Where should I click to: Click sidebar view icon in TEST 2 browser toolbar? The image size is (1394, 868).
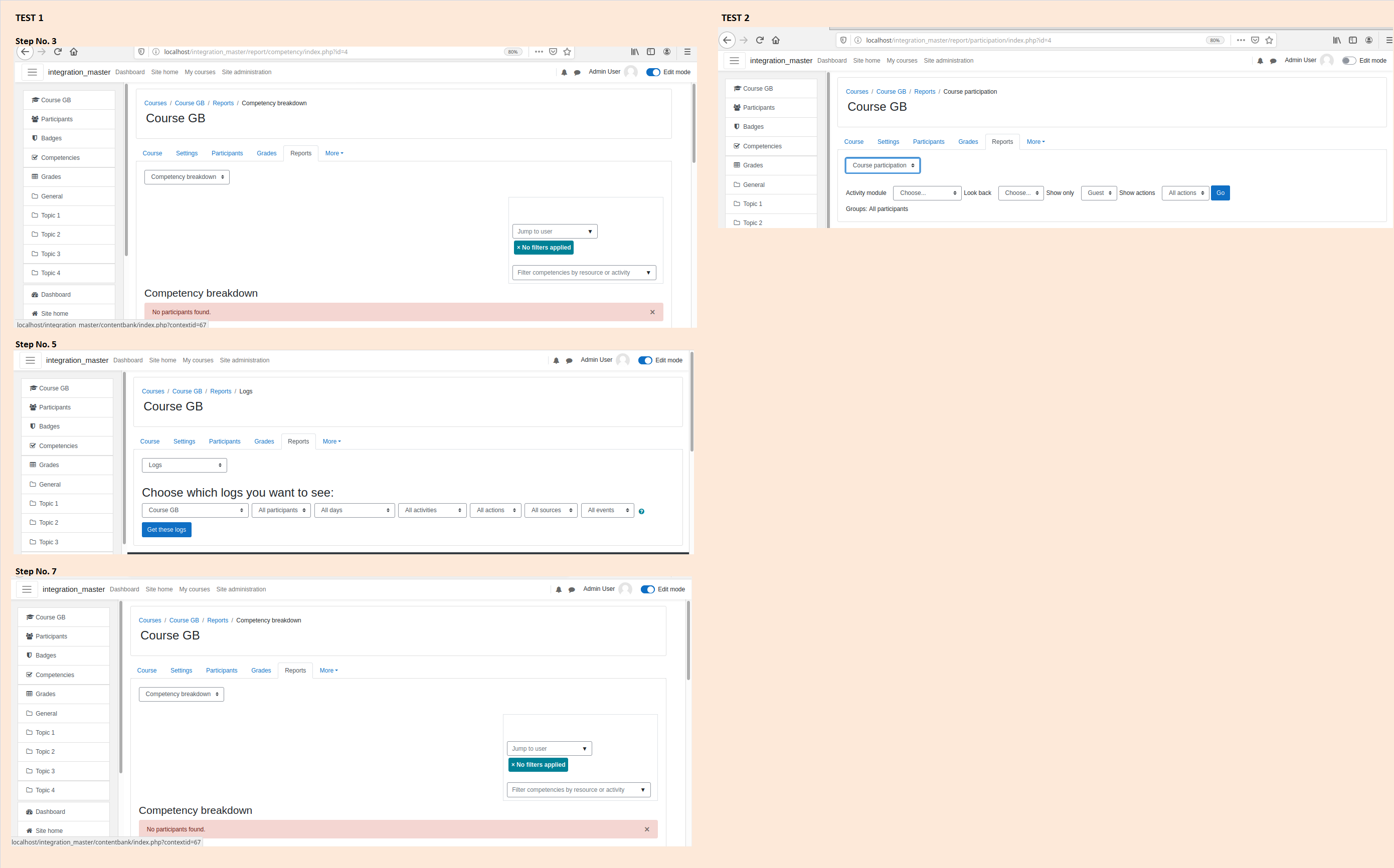click(1353, 40)
